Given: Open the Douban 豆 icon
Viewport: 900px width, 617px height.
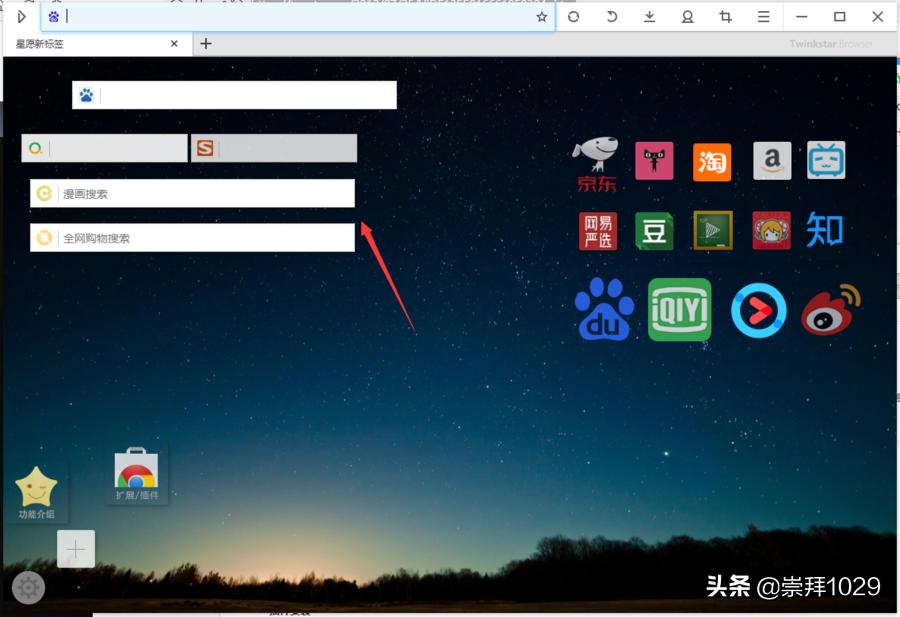Looking at the screenshot, I should [x=654, y=230].
